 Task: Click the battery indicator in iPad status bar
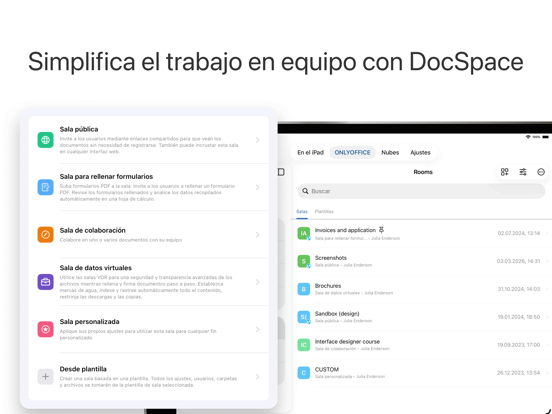(545, 137)
